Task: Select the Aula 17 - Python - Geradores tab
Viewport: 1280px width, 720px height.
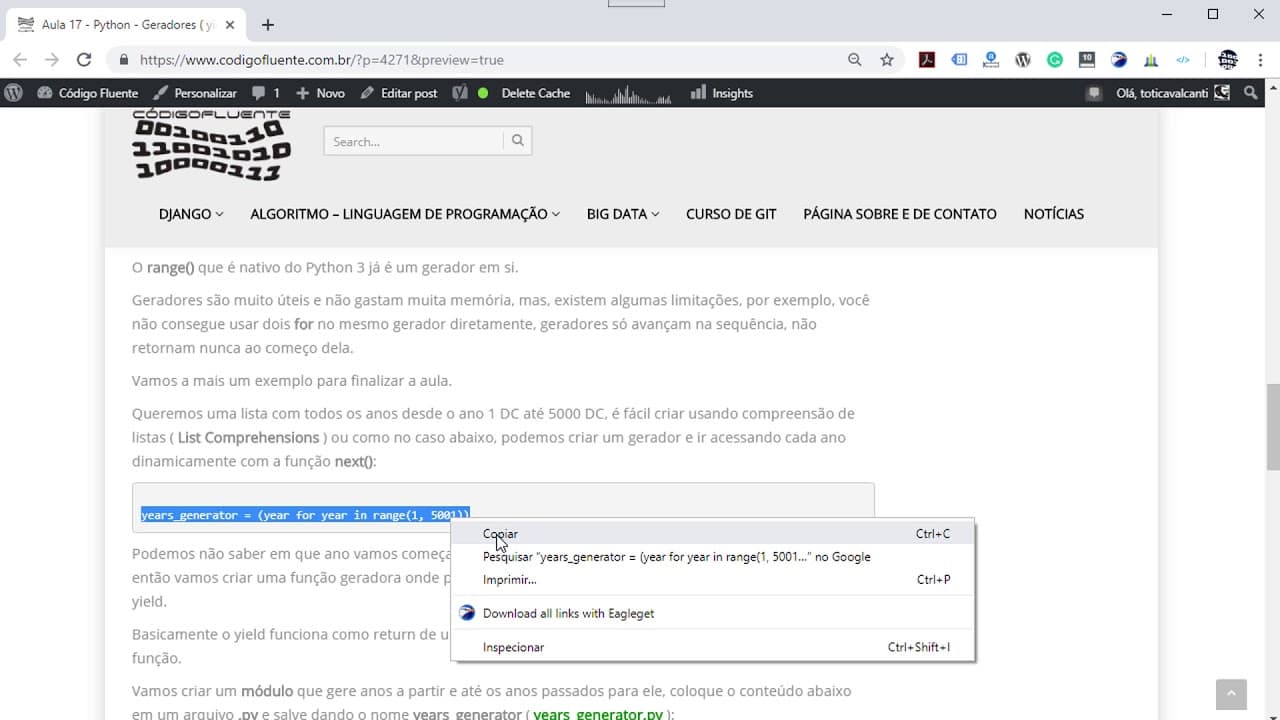Action: 125,25
